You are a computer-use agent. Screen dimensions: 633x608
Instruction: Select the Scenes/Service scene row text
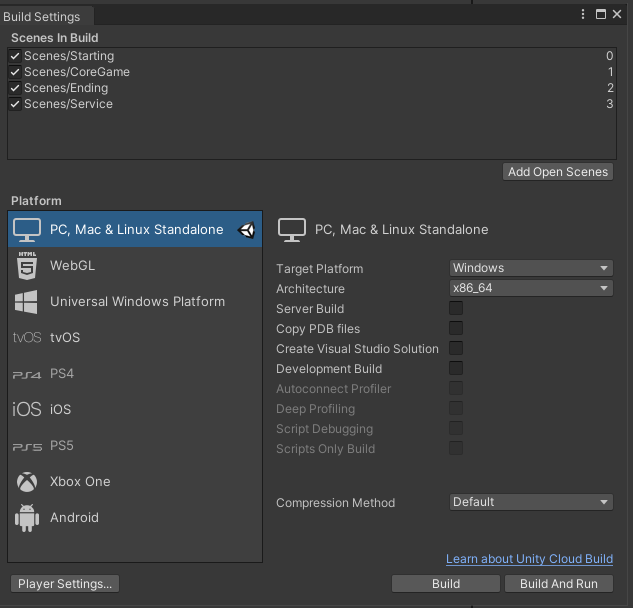69,104
